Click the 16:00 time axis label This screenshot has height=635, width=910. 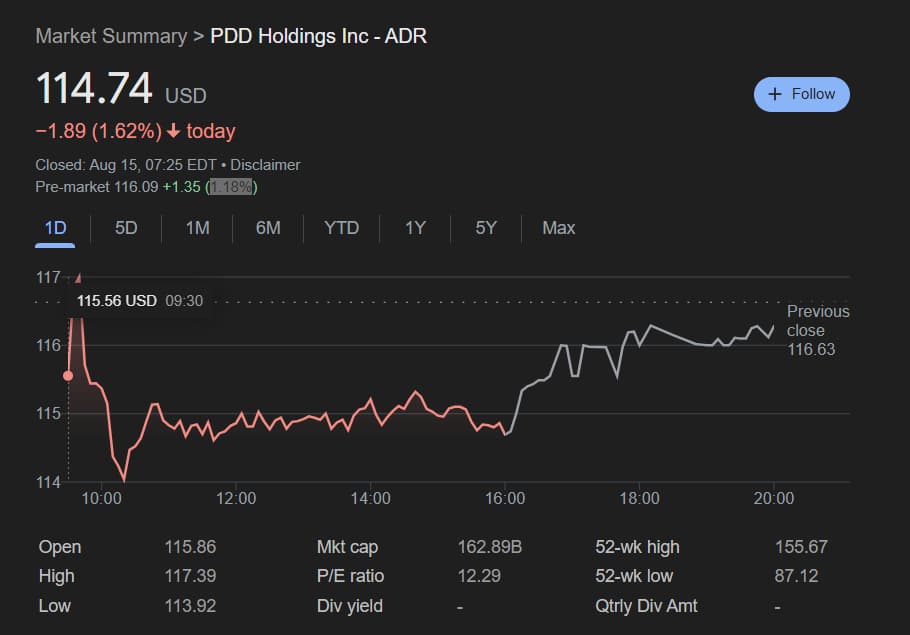tap(505, 498)
